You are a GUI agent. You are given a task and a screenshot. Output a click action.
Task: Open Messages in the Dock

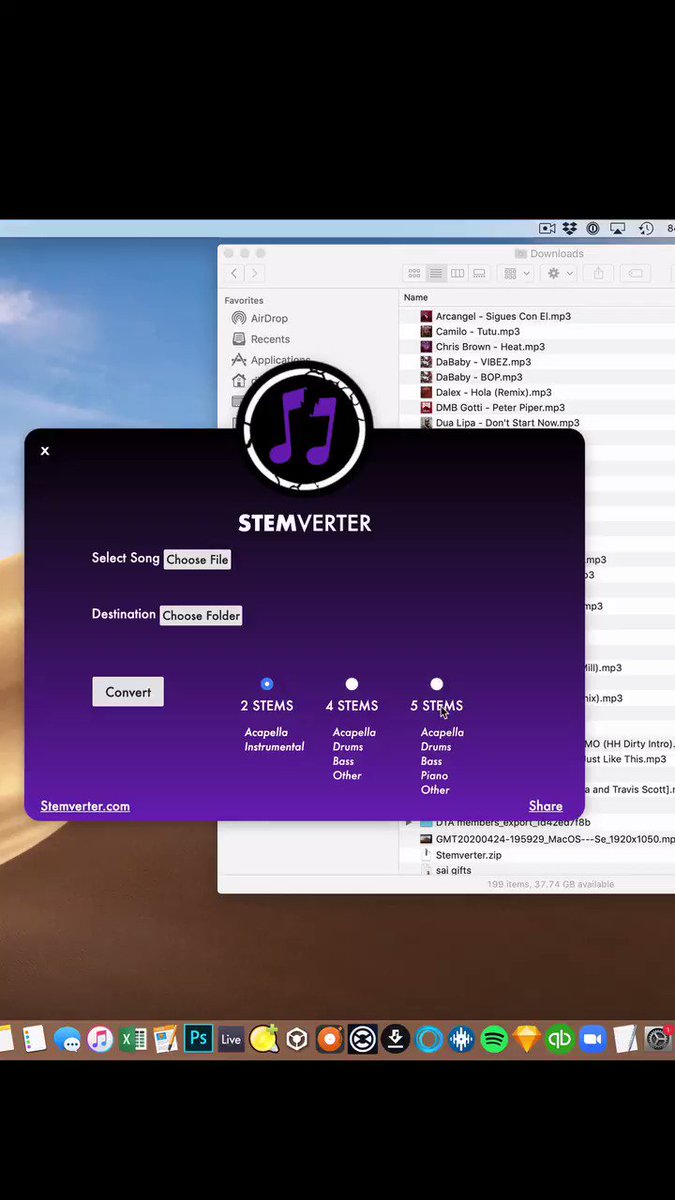click(x=67, y=1040)
